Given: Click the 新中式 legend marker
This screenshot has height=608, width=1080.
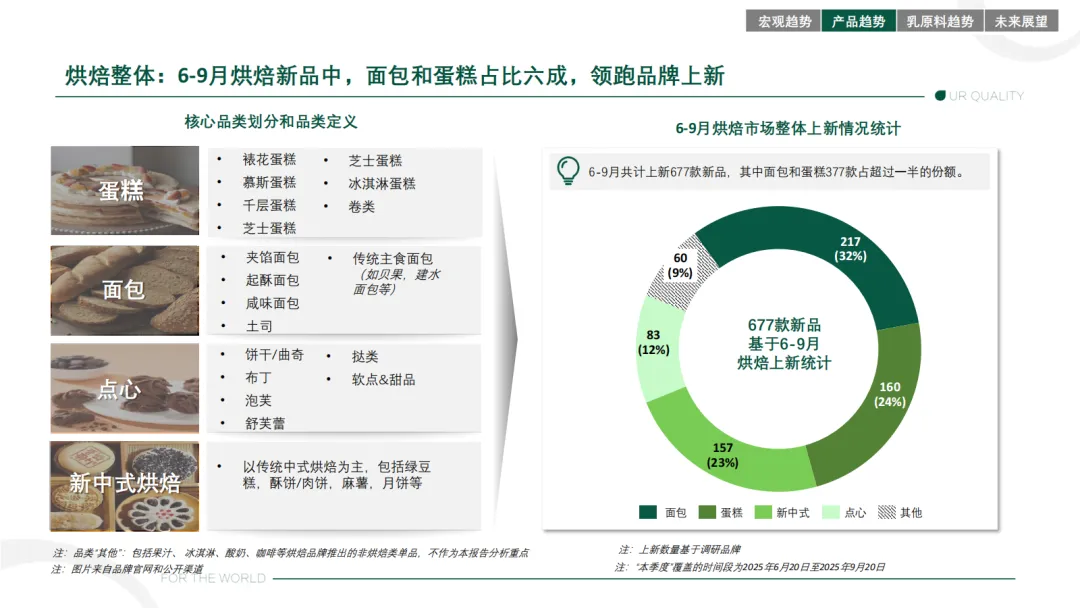Looking at the screenshot, I should 765,510.
